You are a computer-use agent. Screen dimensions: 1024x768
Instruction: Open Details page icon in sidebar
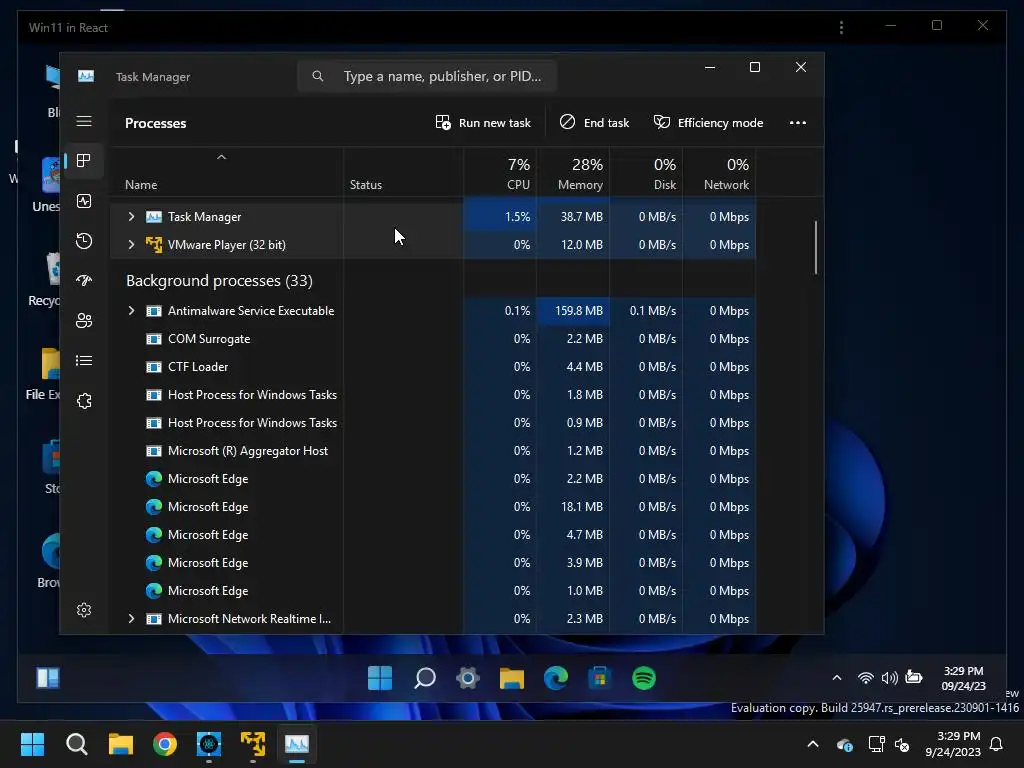[x=84, y=360]
